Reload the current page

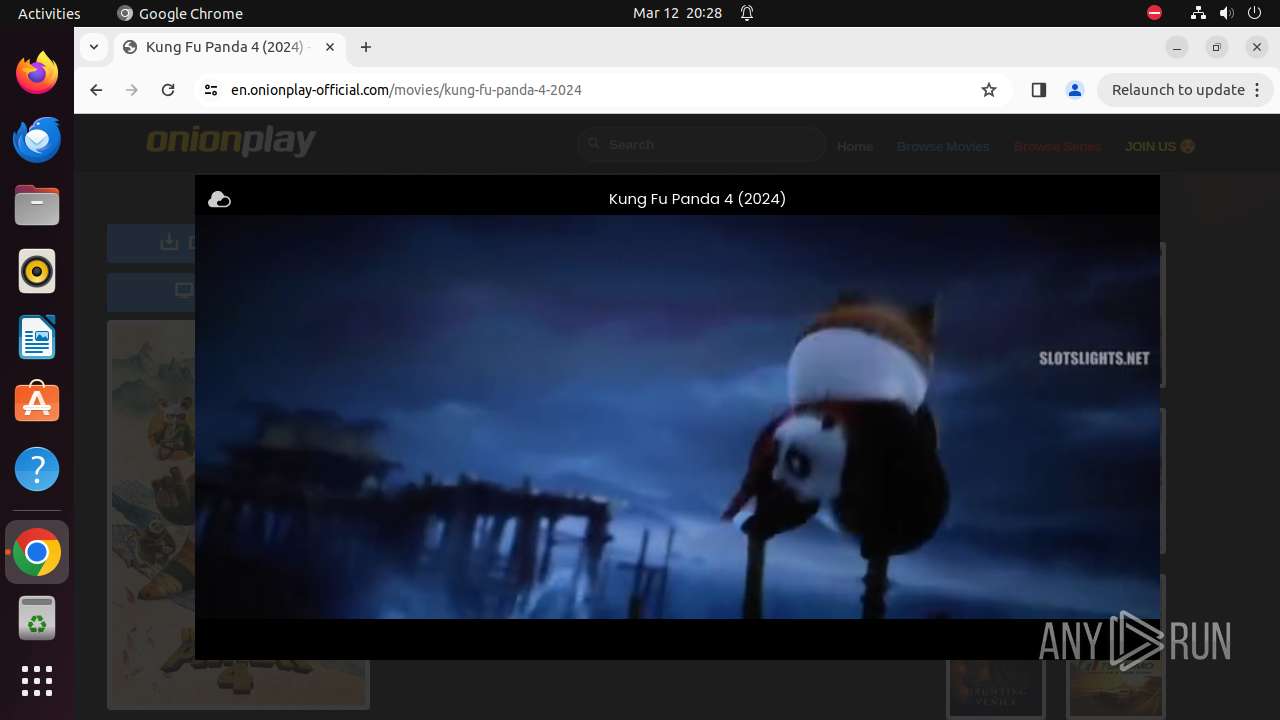[168, 90]
